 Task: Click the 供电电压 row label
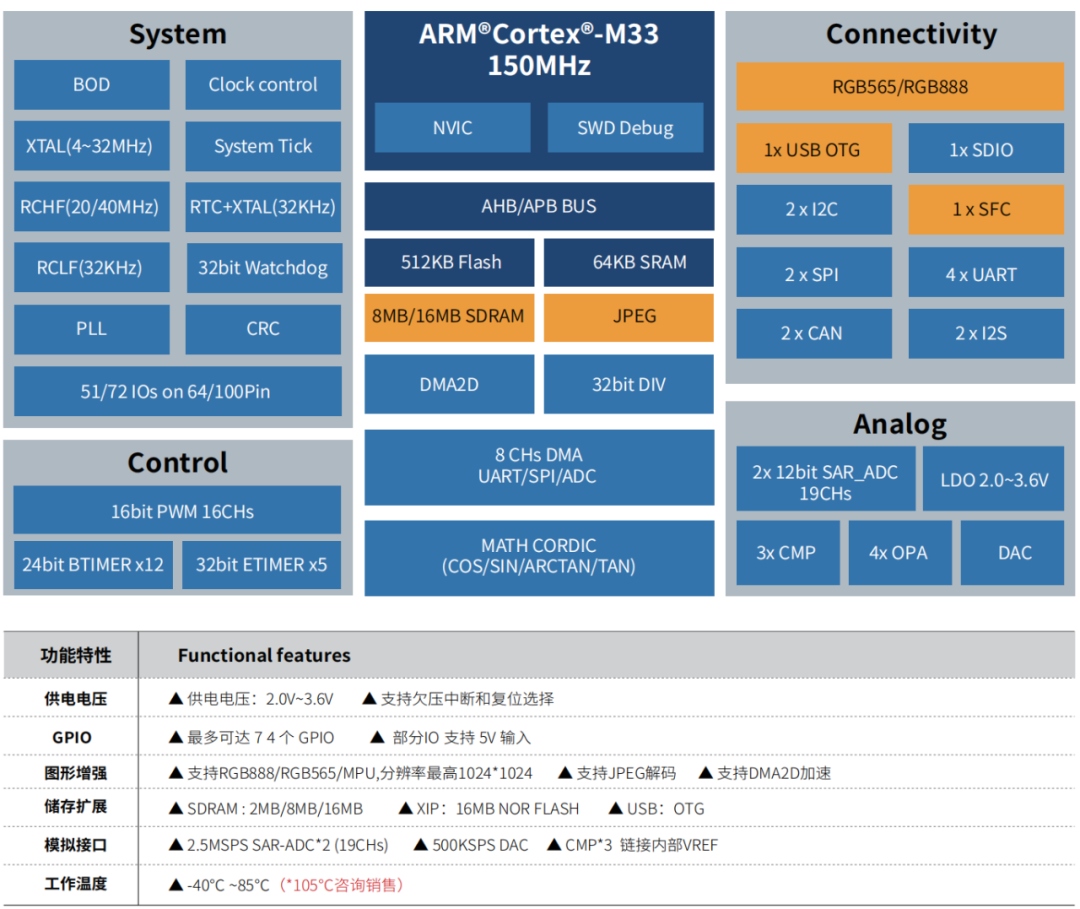coord(76,699)
